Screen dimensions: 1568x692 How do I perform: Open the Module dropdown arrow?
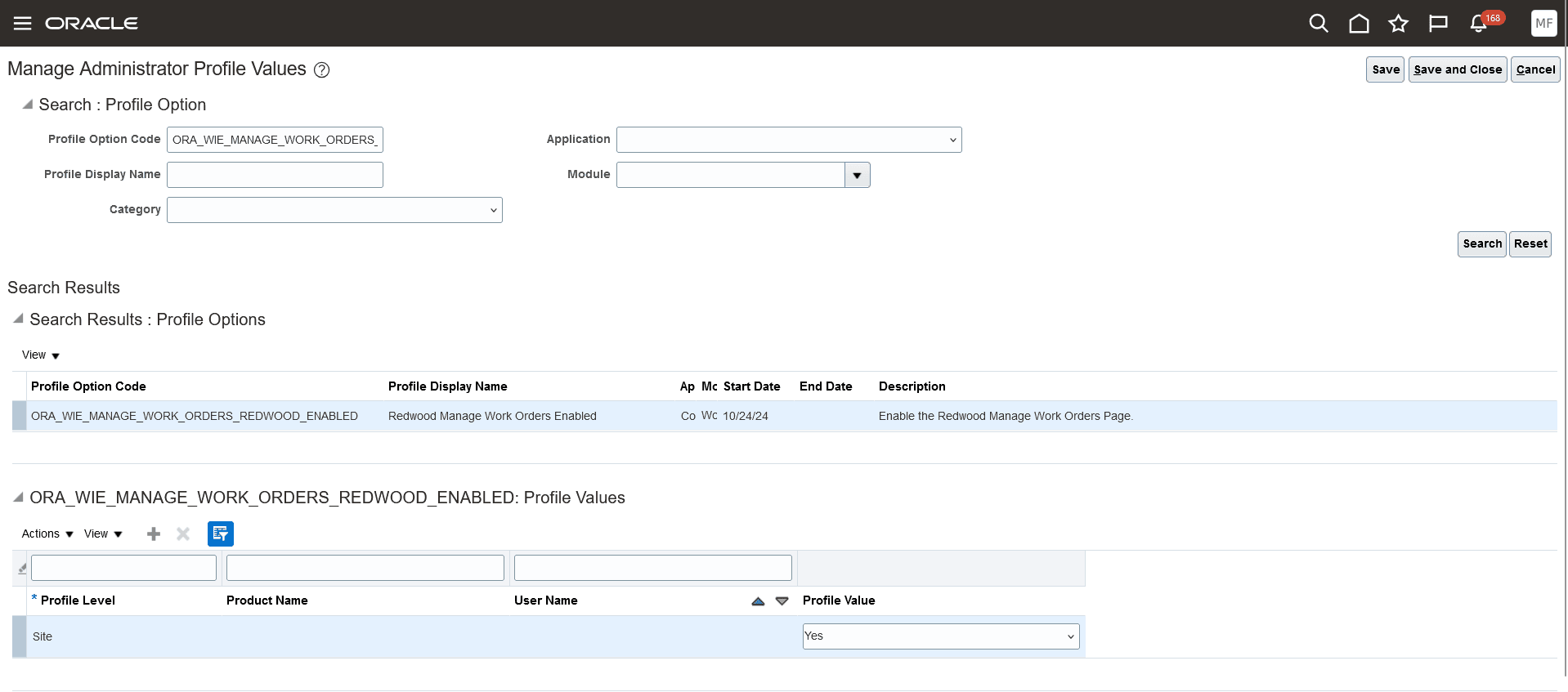[x=857, y=175]
